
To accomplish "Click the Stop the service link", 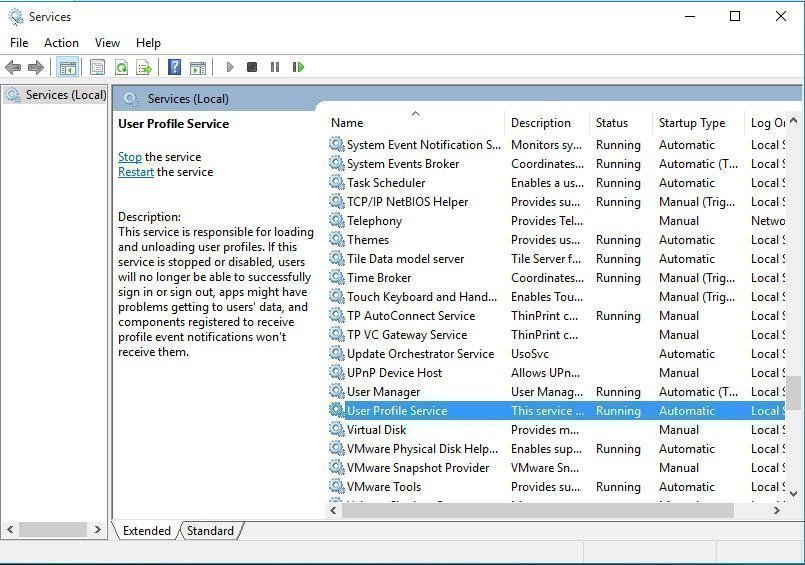I will 130,157.
